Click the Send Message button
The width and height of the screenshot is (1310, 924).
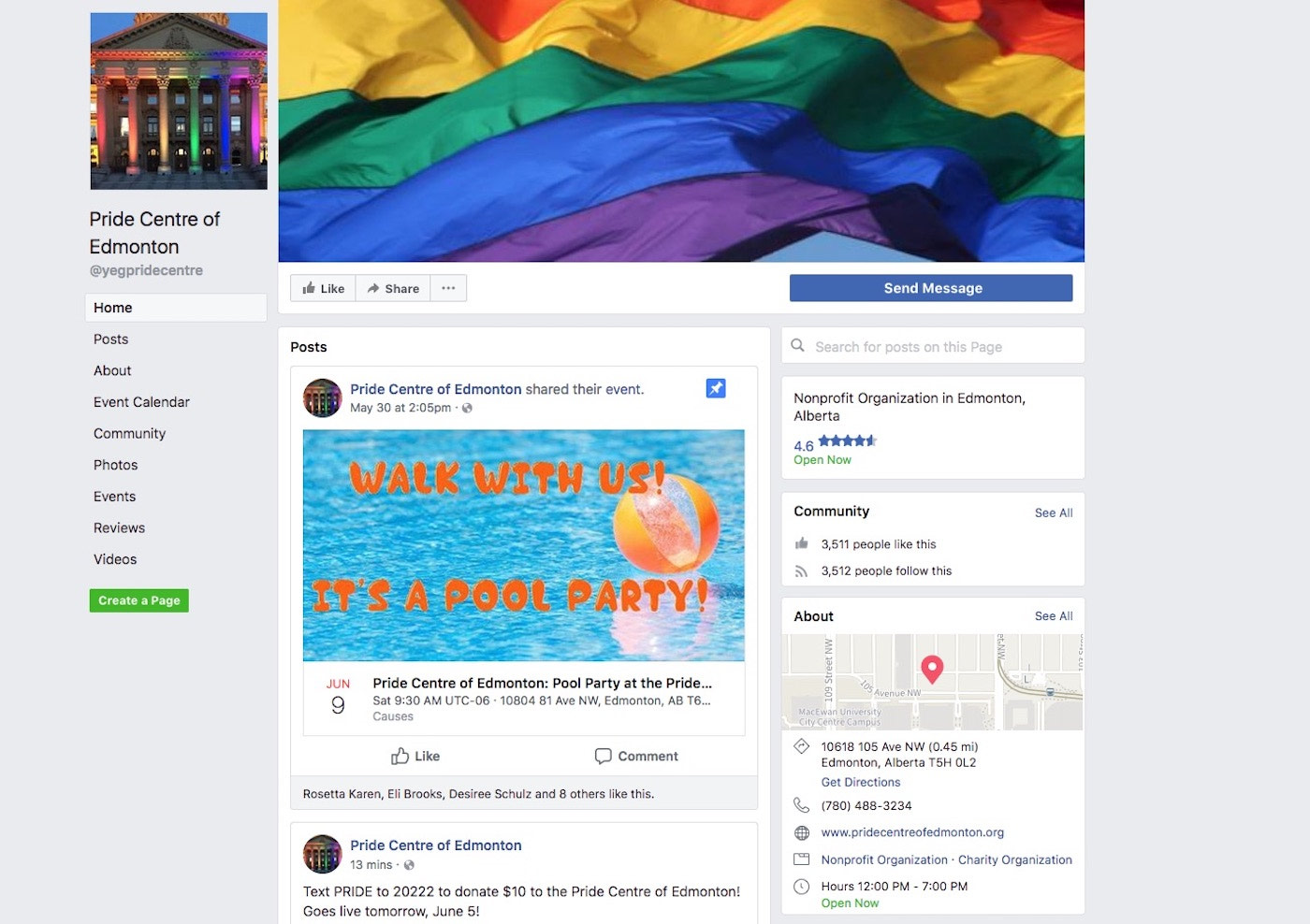click(931, 288)
